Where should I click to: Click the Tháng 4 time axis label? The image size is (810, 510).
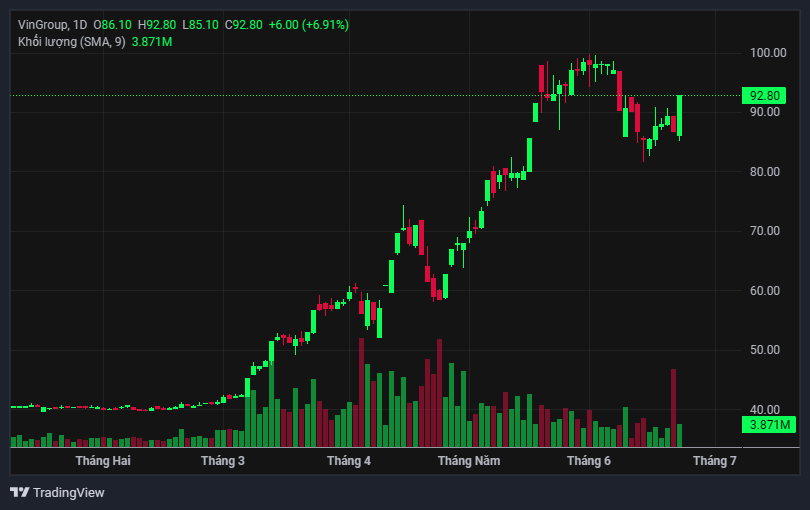point(349,460)
